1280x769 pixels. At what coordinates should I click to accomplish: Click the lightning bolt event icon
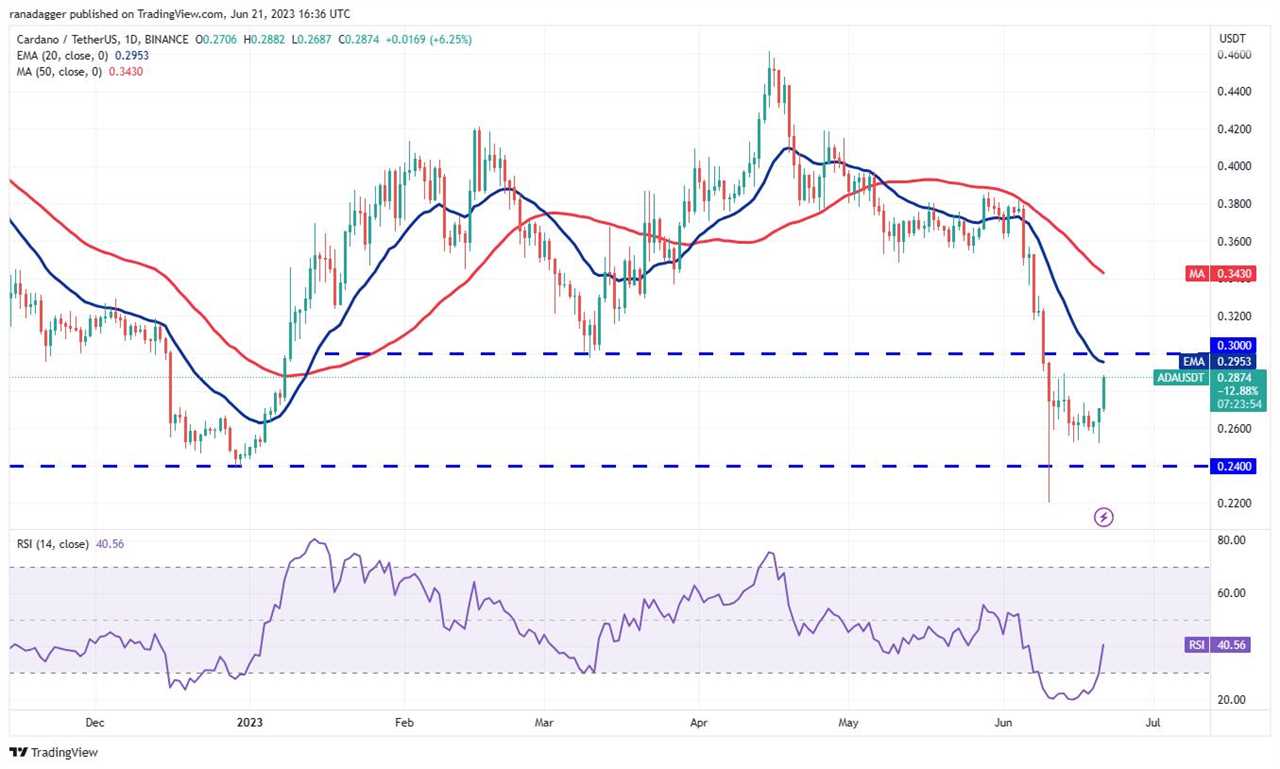1104,517
